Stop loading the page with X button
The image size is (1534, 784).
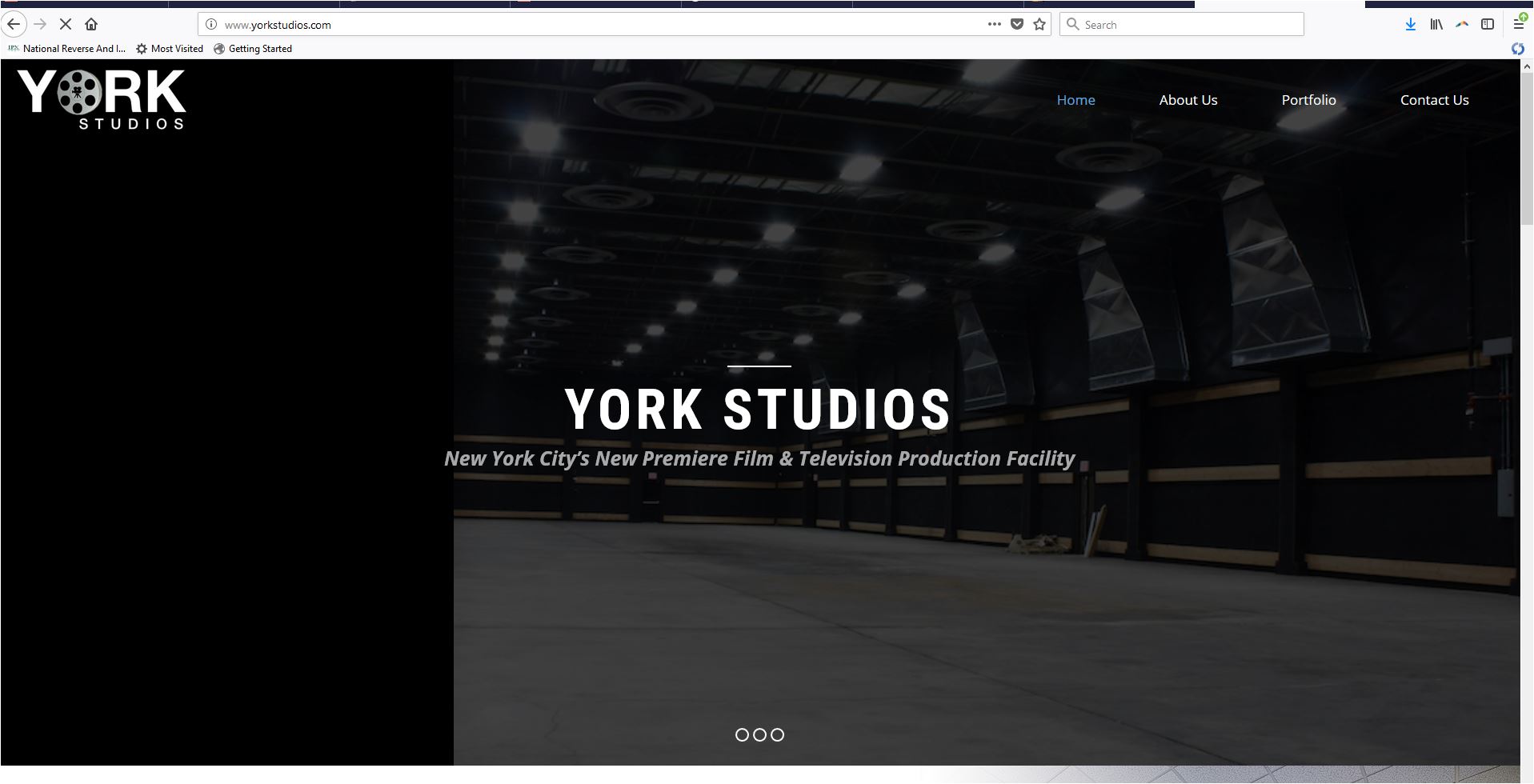point(66,24)
